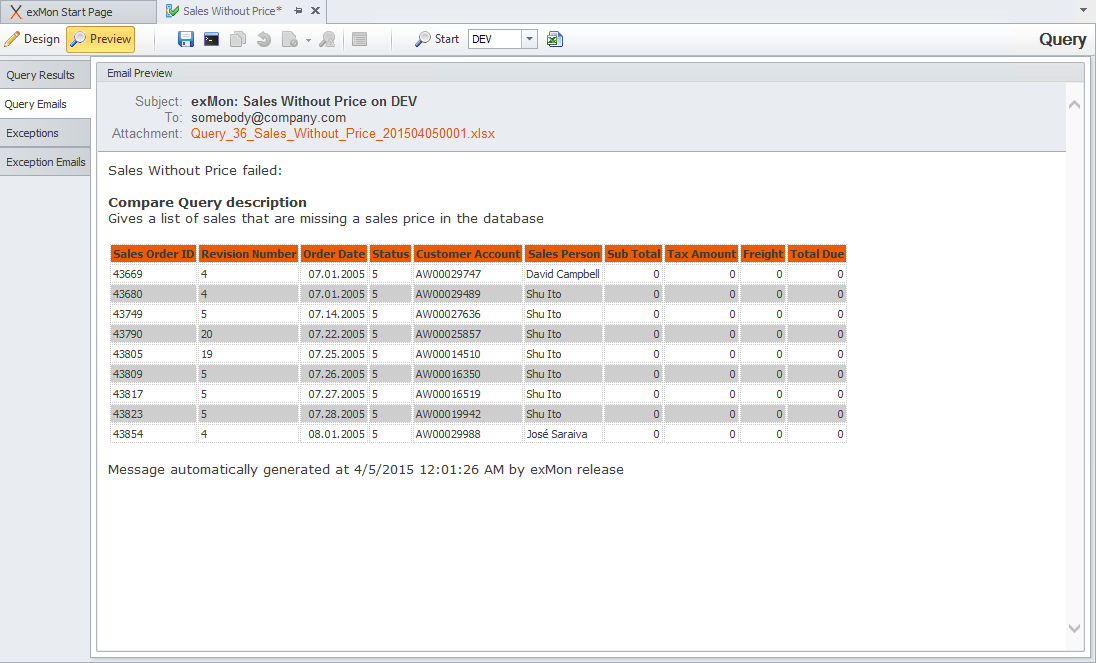The height and width of the screenshot is (663, 1096).
Task: Select sales order ID 43823
Action: click(x=128, y=414)
